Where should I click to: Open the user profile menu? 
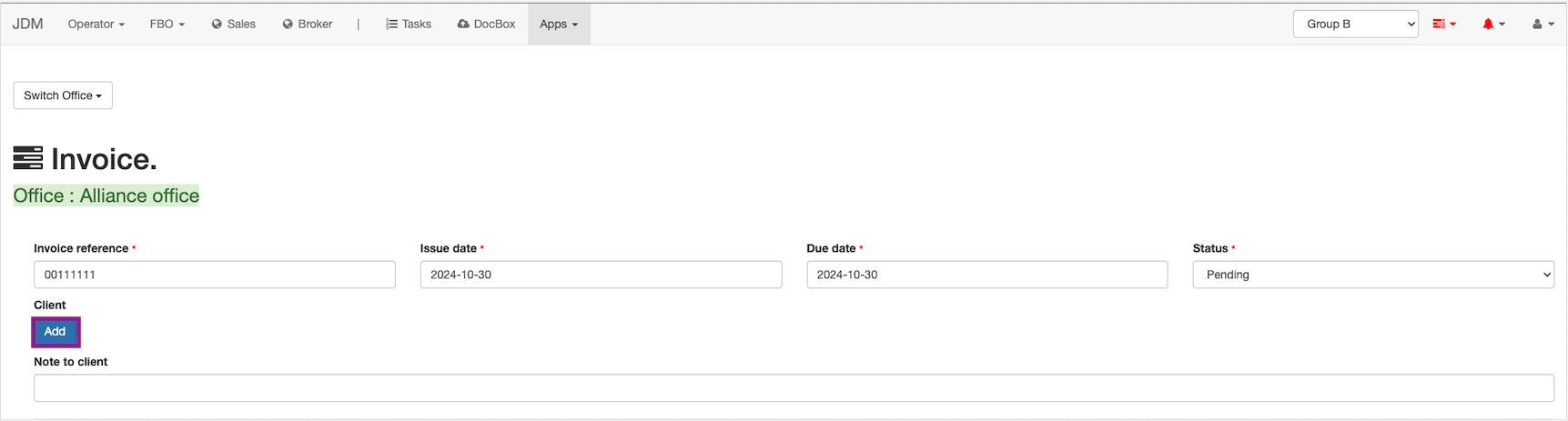pyautogui.click(x=1543, y=25)
